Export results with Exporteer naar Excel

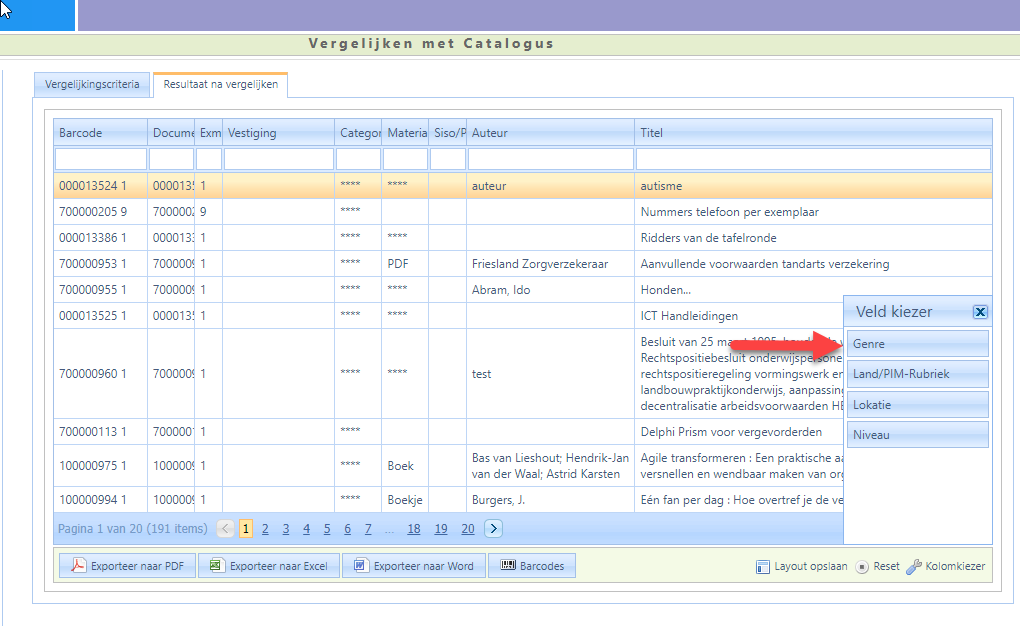click(268, 566)
